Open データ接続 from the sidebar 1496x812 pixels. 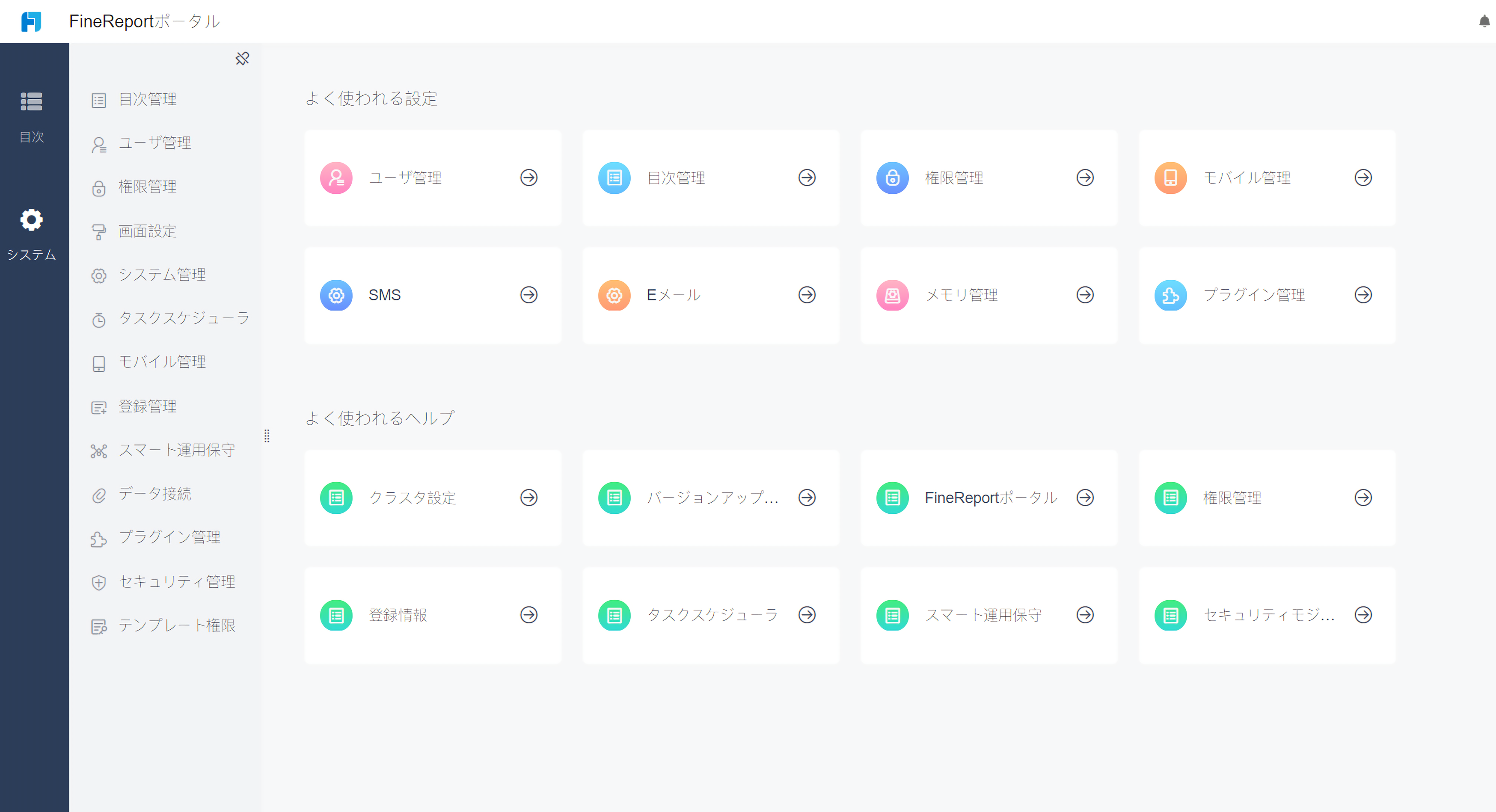pos(154,494)
